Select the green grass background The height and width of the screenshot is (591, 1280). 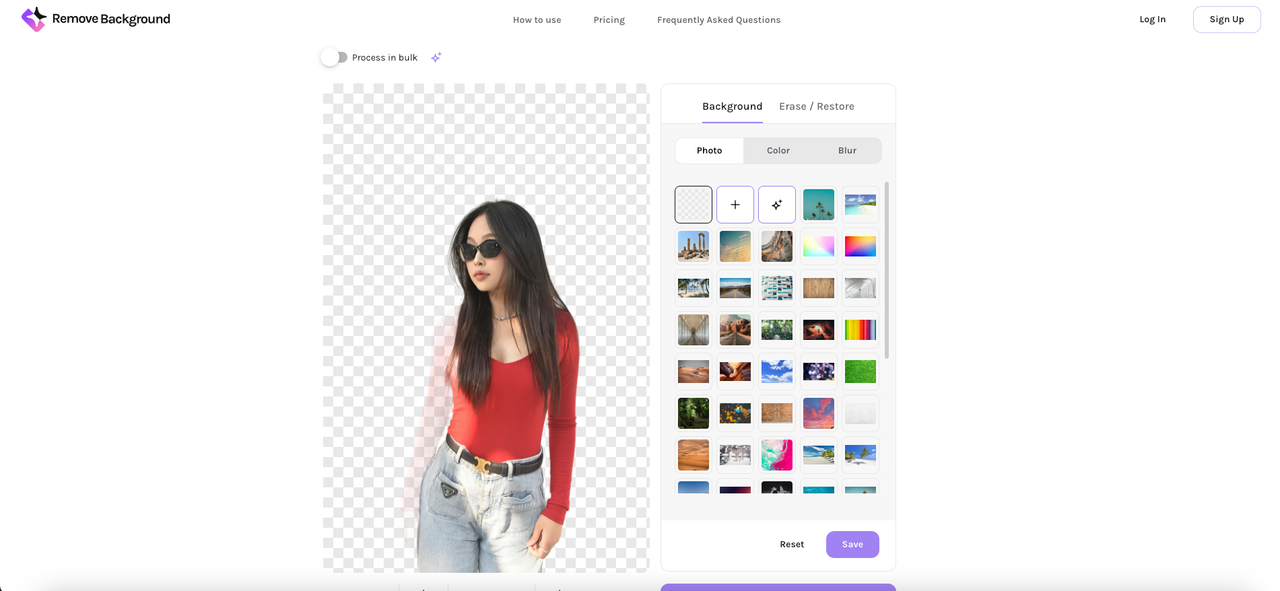tap(860, 371)
